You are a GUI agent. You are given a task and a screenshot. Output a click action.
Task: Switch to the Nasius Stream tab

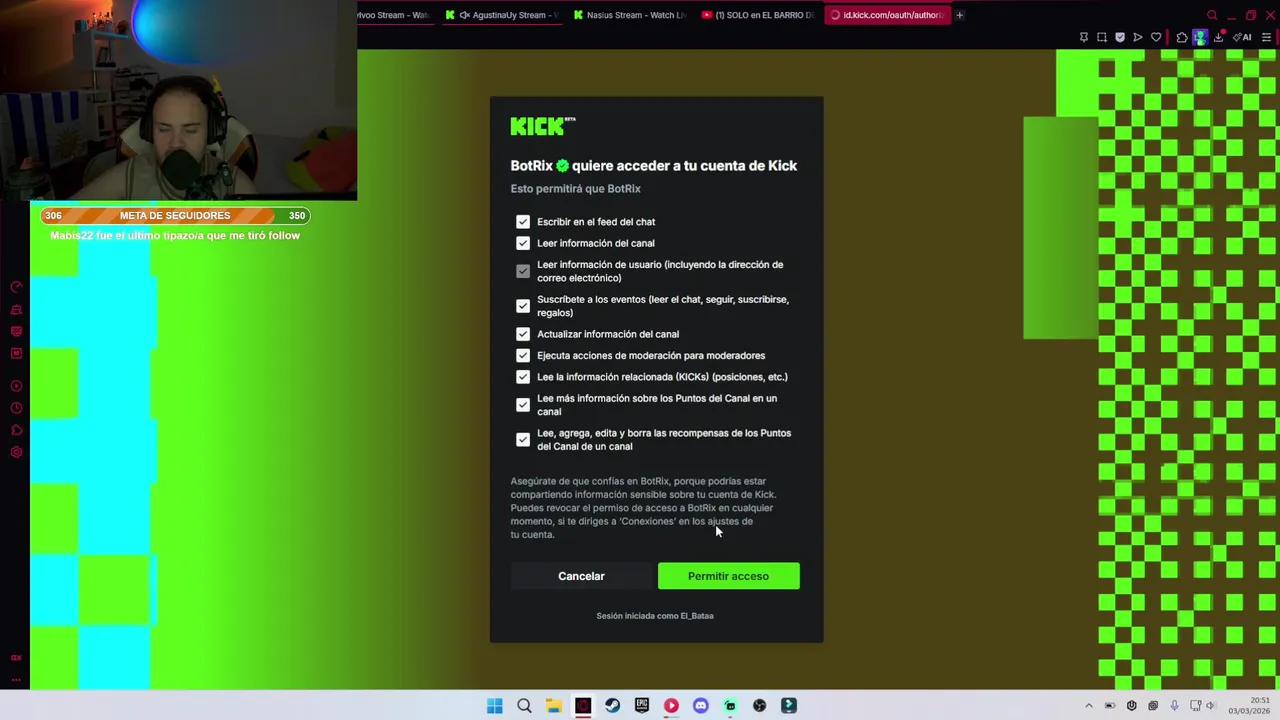[x=628, y=15]
